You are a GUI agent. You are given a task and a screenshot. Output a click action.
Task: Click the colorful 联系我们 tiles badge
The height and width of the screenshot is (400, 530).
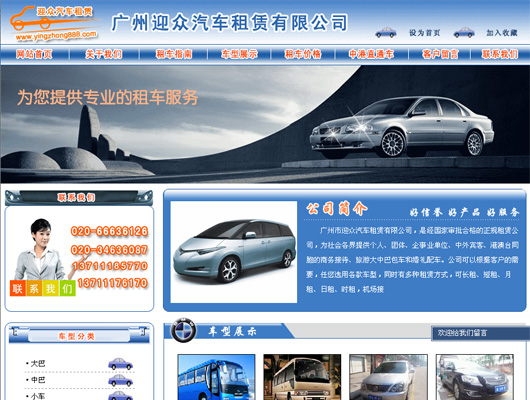pos(43,288)
